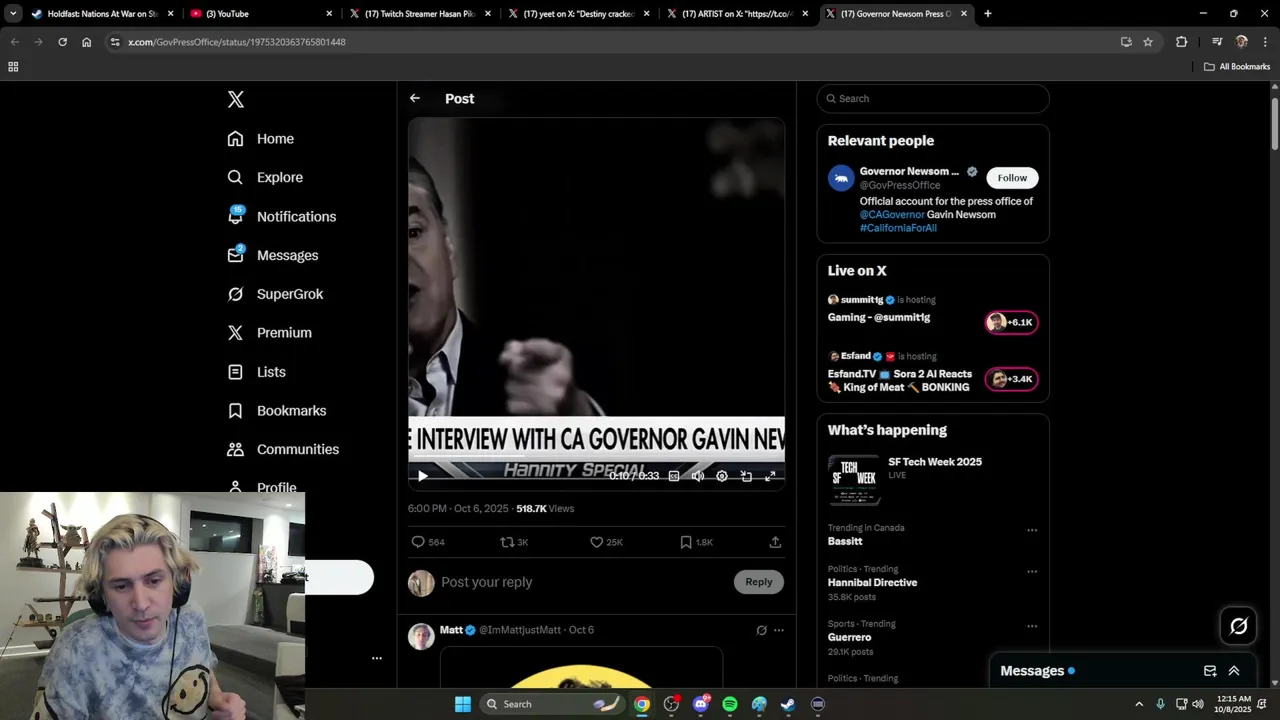This screenshot has width=1280, height=720.
Task: Open Grok explain icon on Matt's reply
Action: [761, 630]
